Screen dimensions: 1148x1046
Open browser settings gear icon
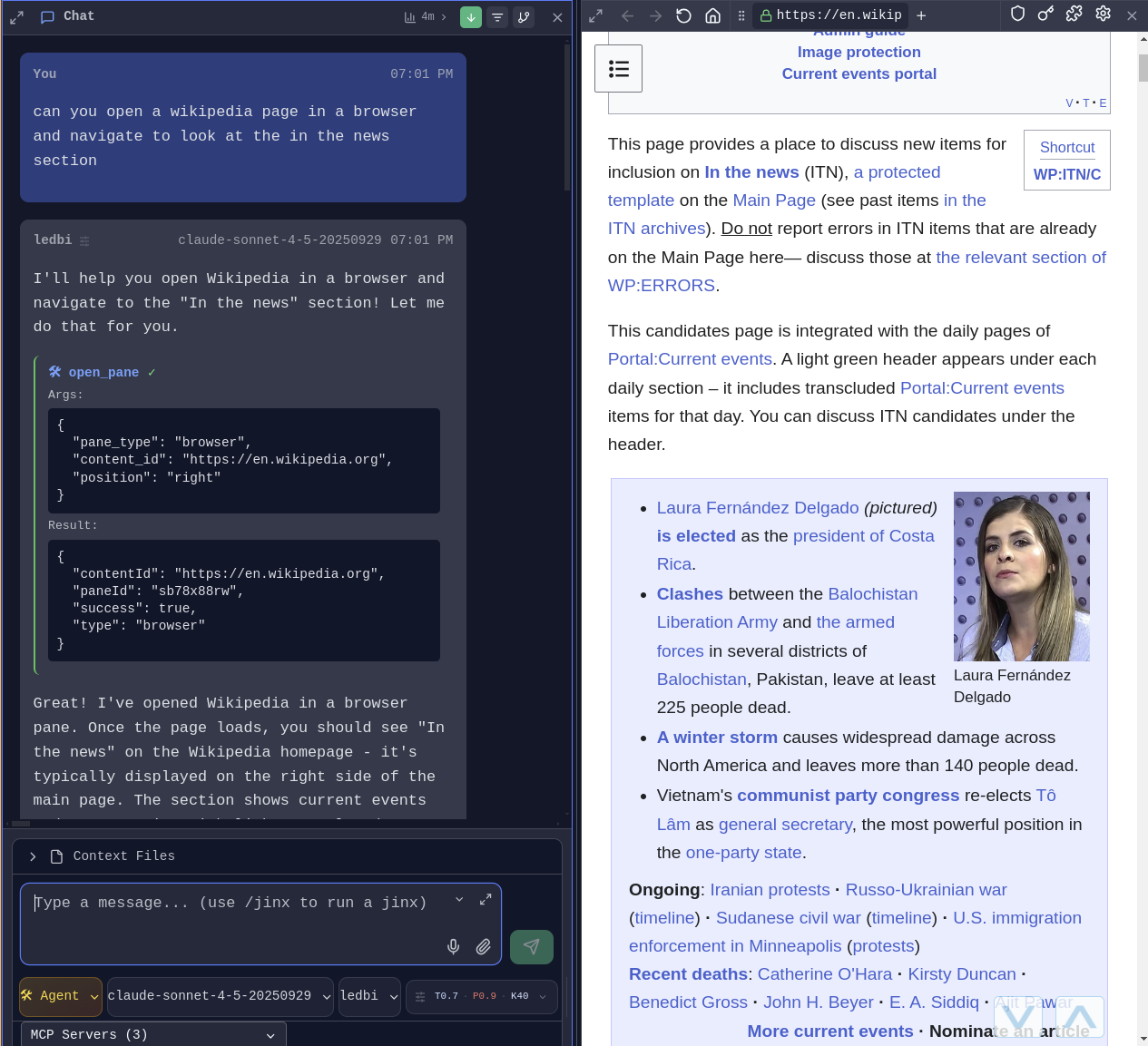pos(1103,14)
